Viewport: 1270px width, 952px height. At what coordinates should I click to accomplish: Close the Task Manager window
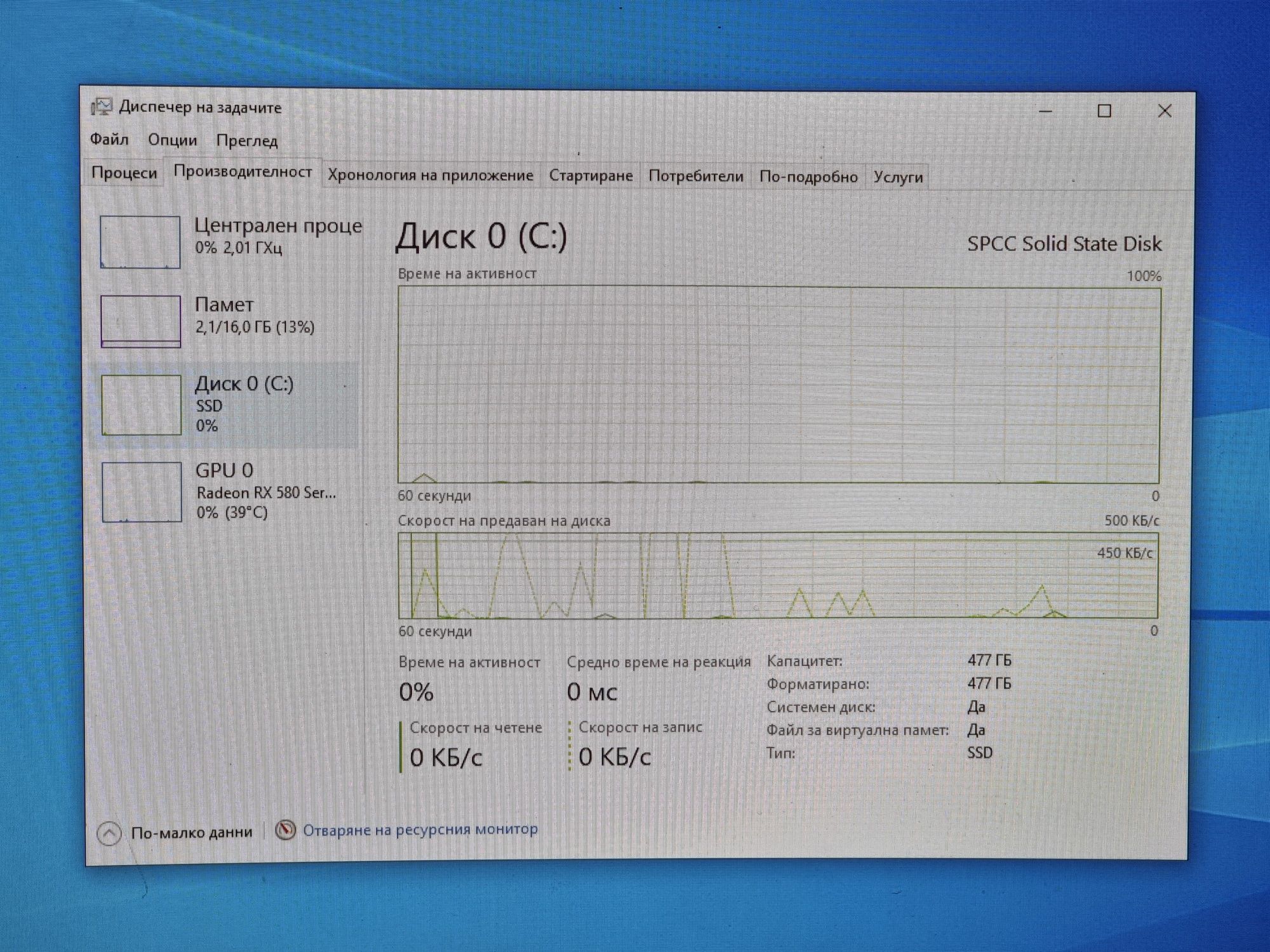[x=1165, y=111]
